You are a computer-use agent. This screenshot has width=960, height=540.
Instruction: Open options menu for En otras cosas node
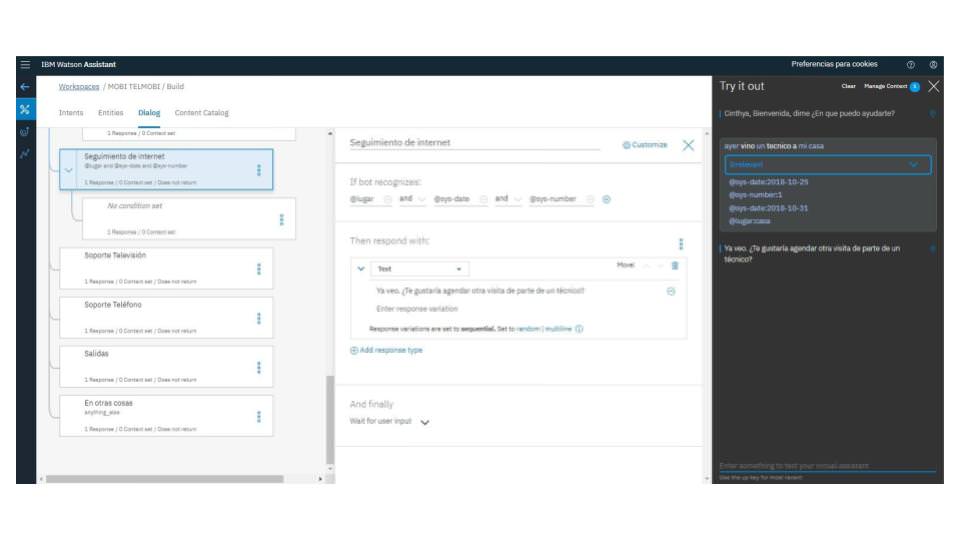click(x=259, y=417)
